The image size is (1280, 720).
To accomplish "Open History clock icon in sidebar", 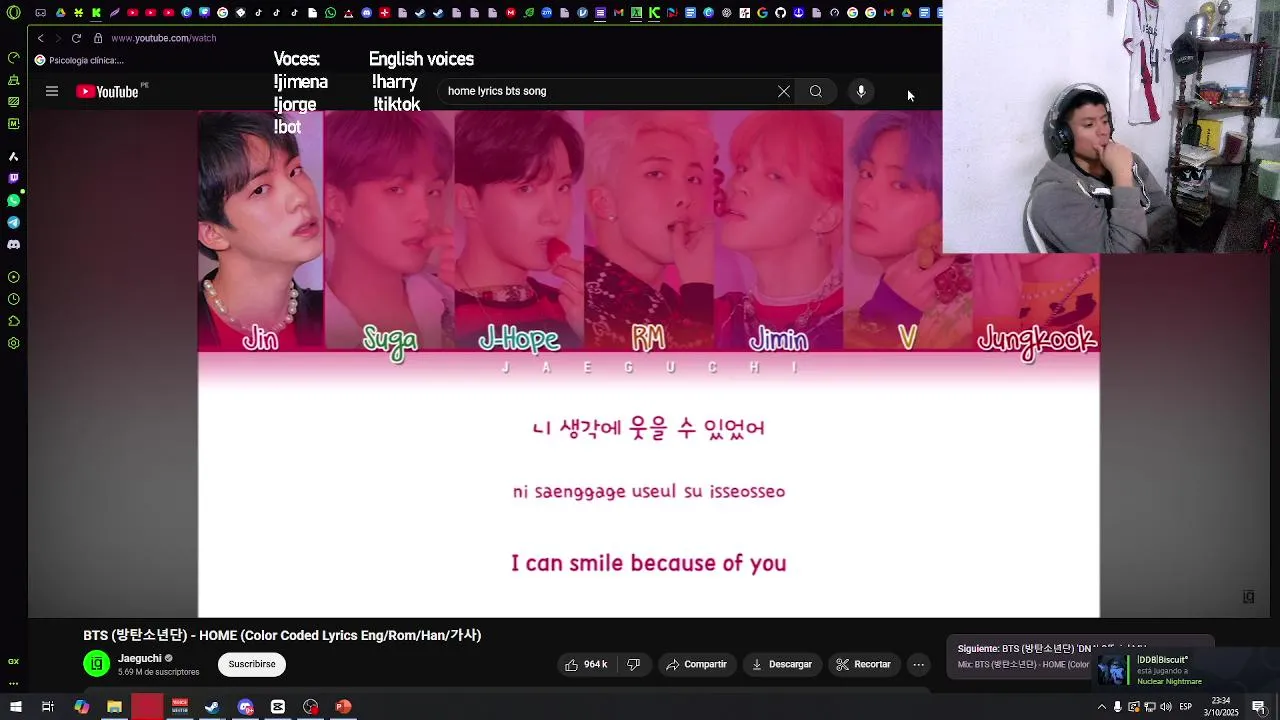I will [x=14, y=299].
